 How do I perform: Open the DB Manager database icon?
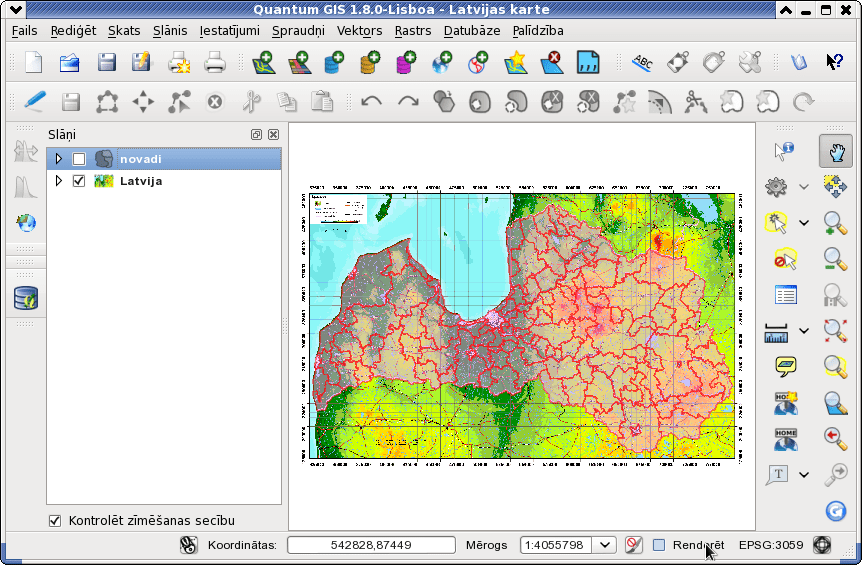(x=26, y=298)
